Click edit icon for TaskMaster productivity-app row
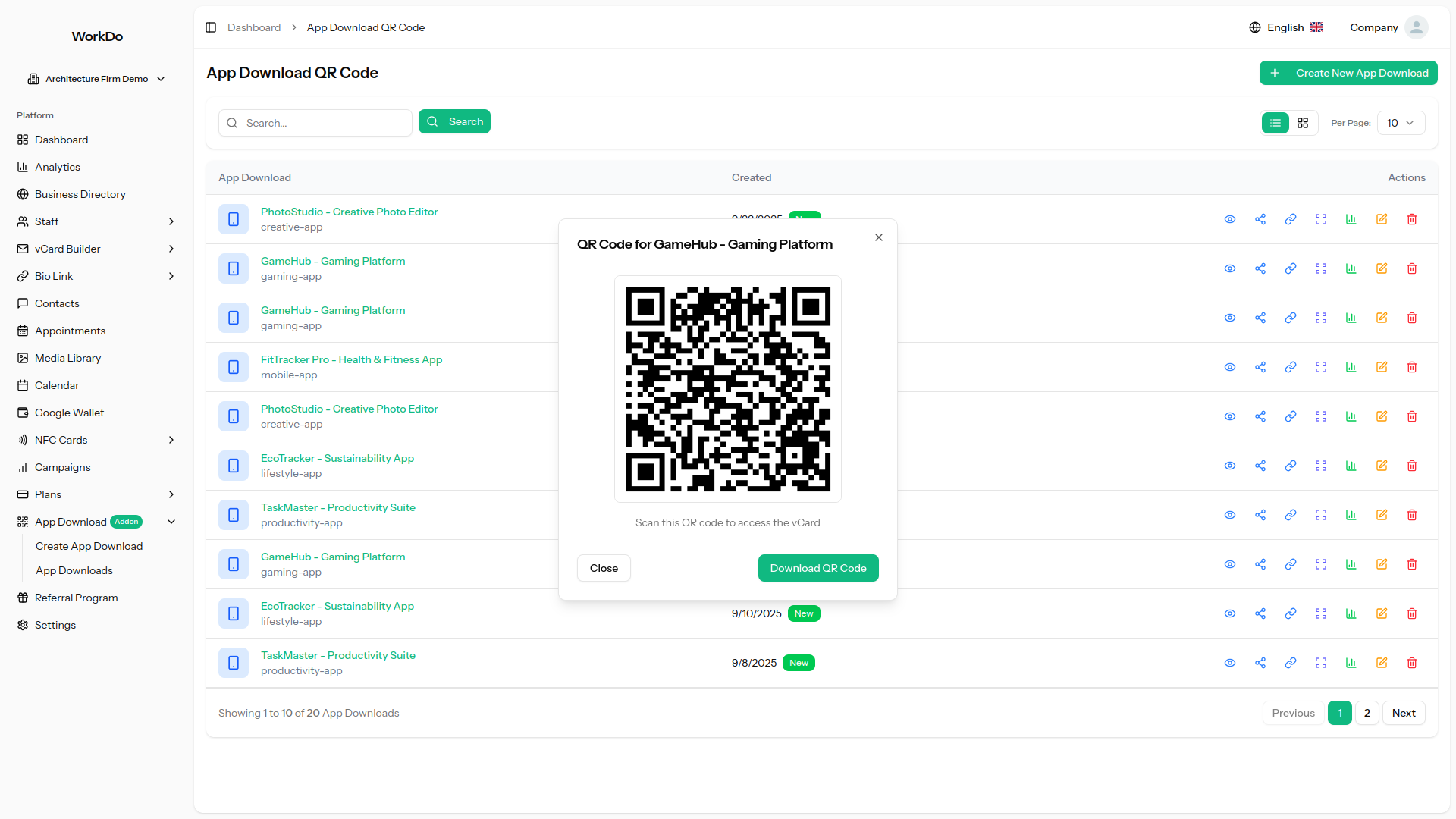The image size is (1456, 819). coord(1382,515)
